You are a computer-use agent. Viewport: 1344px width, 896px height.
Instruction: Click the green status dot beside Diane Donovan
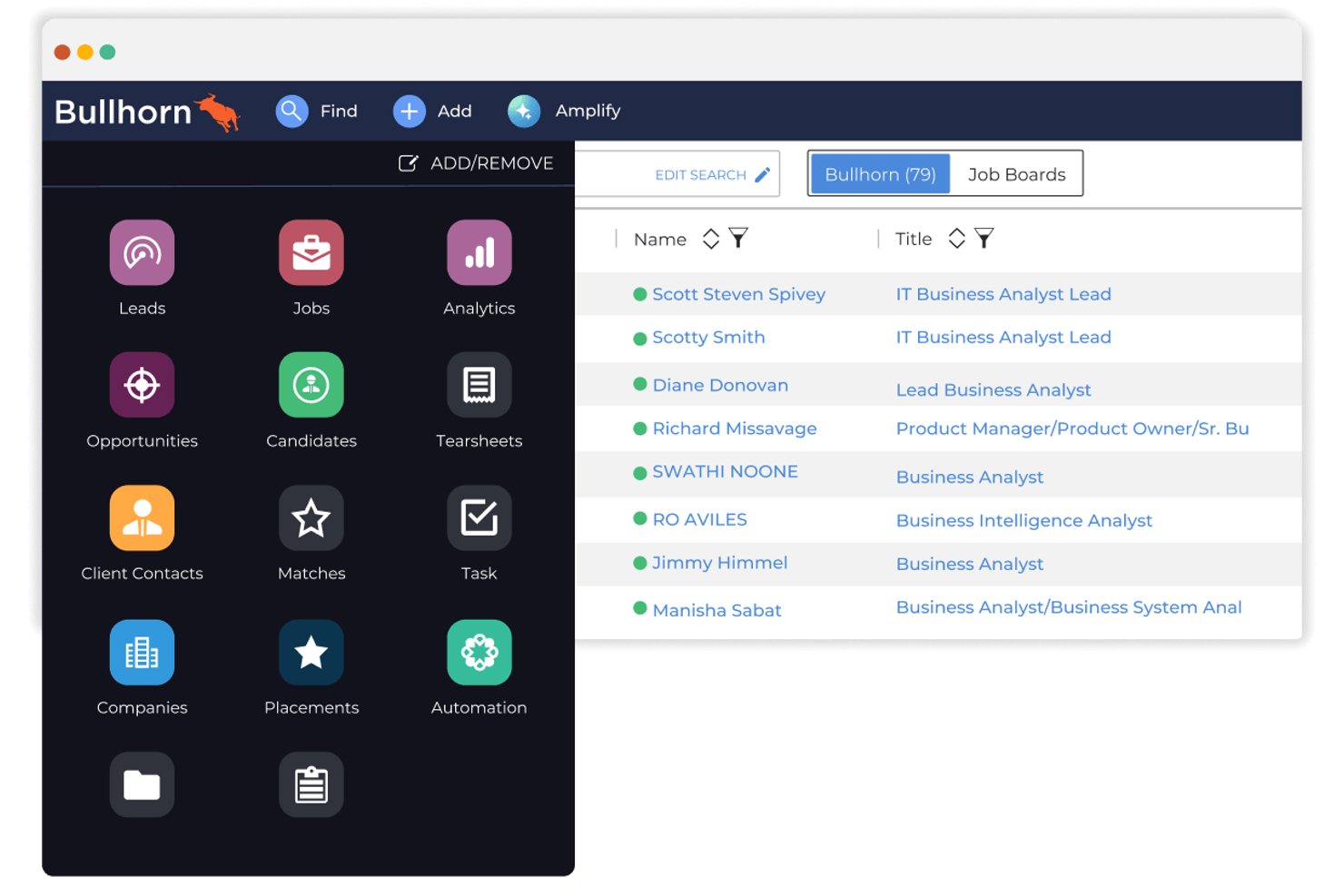click(x=640, y=384)
